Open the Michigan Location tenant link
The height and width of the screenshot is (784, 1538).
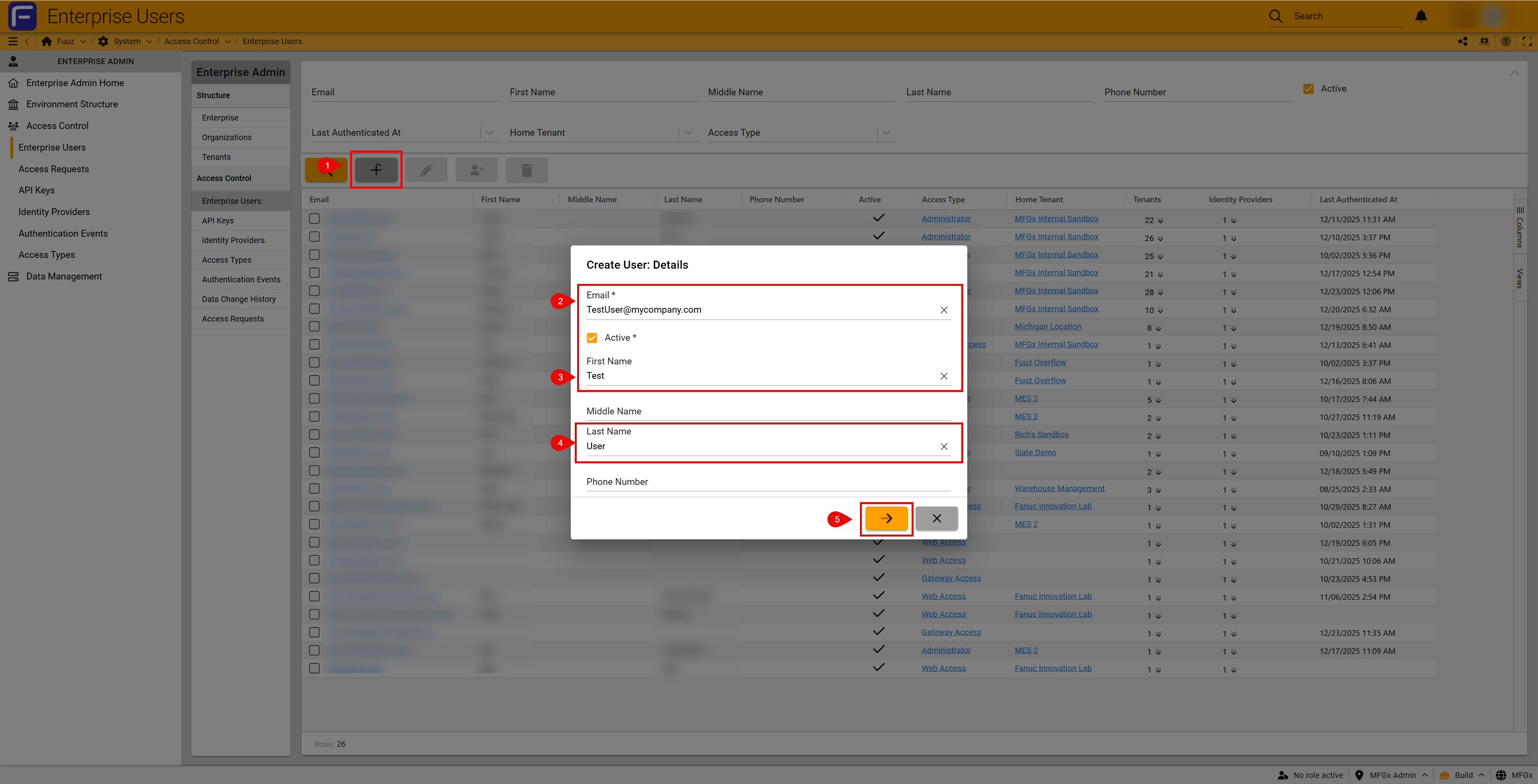[x=1047, y=327]
